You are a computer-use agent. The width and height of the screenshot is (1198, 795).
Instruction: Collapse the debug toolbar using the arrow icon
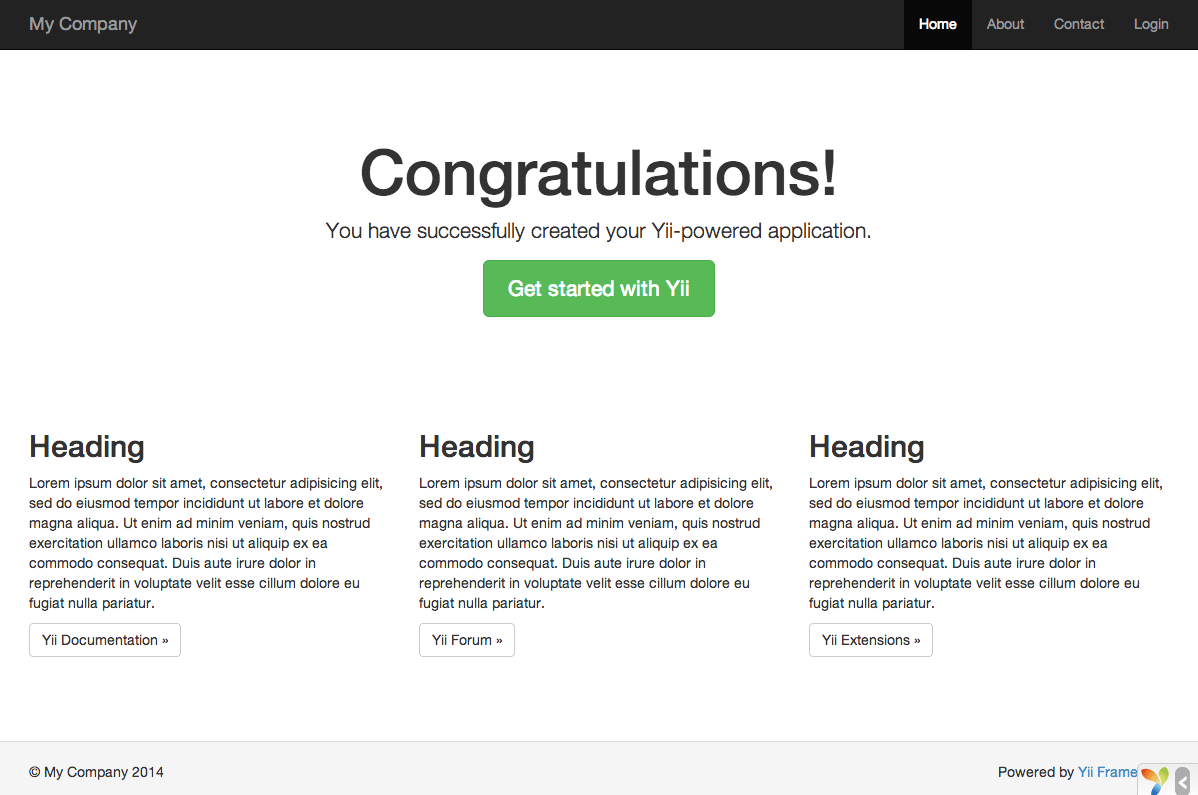pos(1182,779)
